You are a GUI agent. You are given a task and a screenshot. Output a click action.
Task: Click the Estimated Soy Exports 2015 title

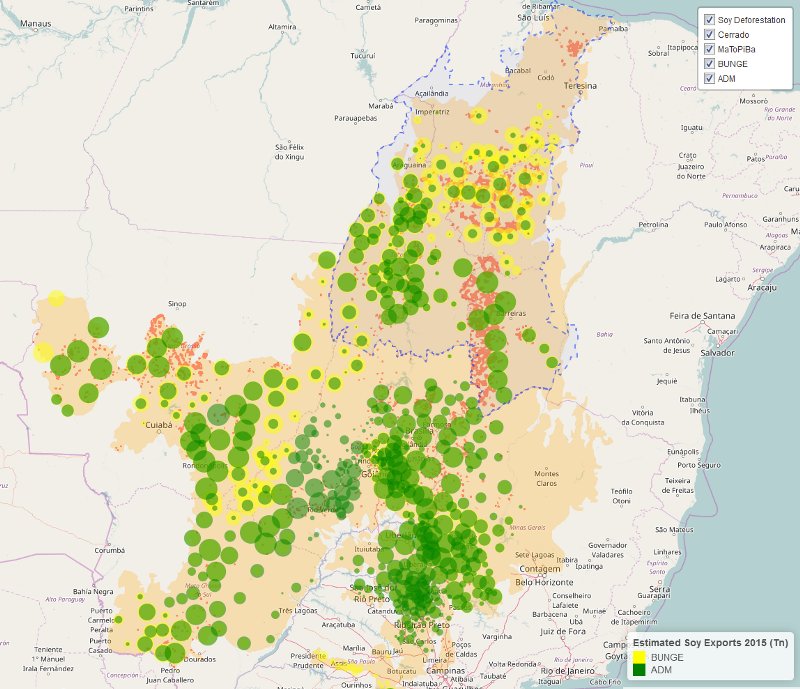tap(710, 643)
